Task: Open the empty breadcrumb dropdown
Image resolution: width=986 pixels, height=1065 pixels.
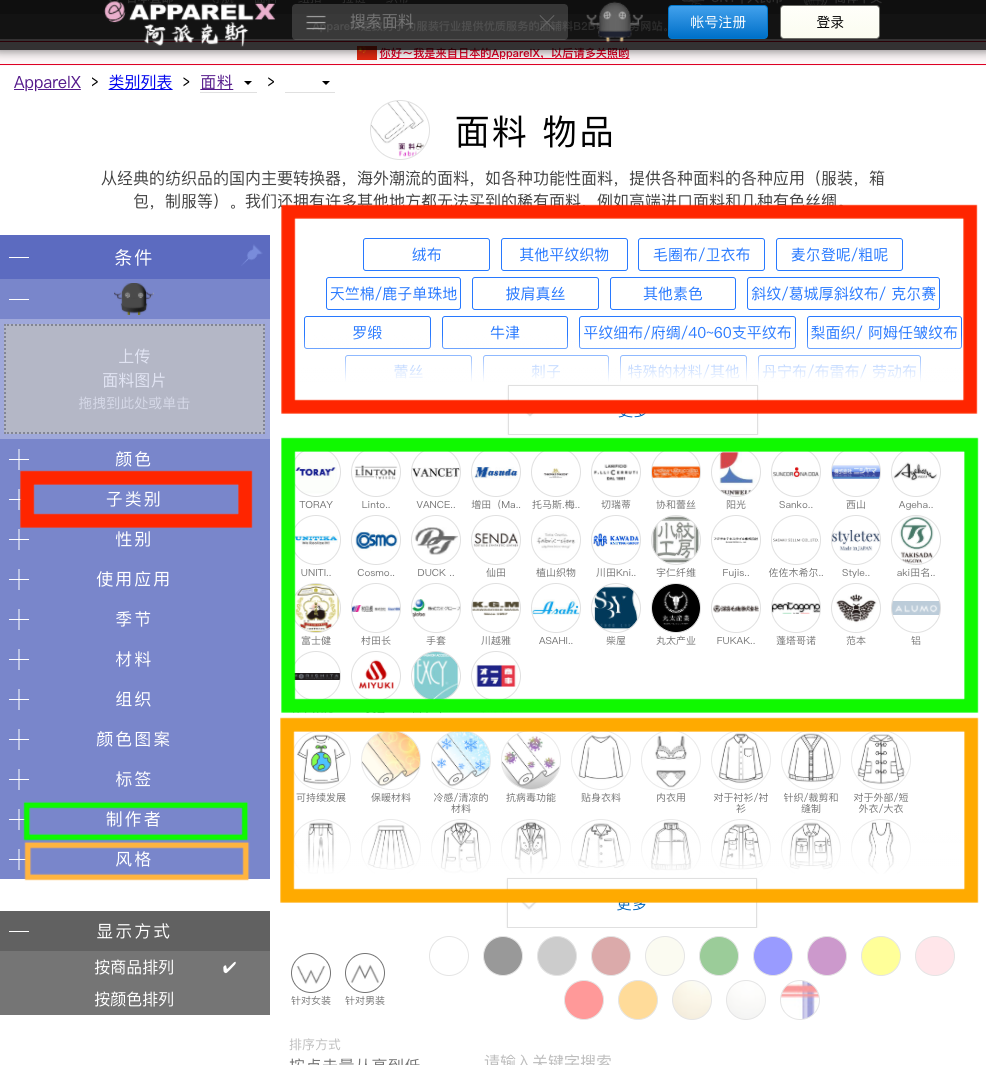Action: pos(310,83)
